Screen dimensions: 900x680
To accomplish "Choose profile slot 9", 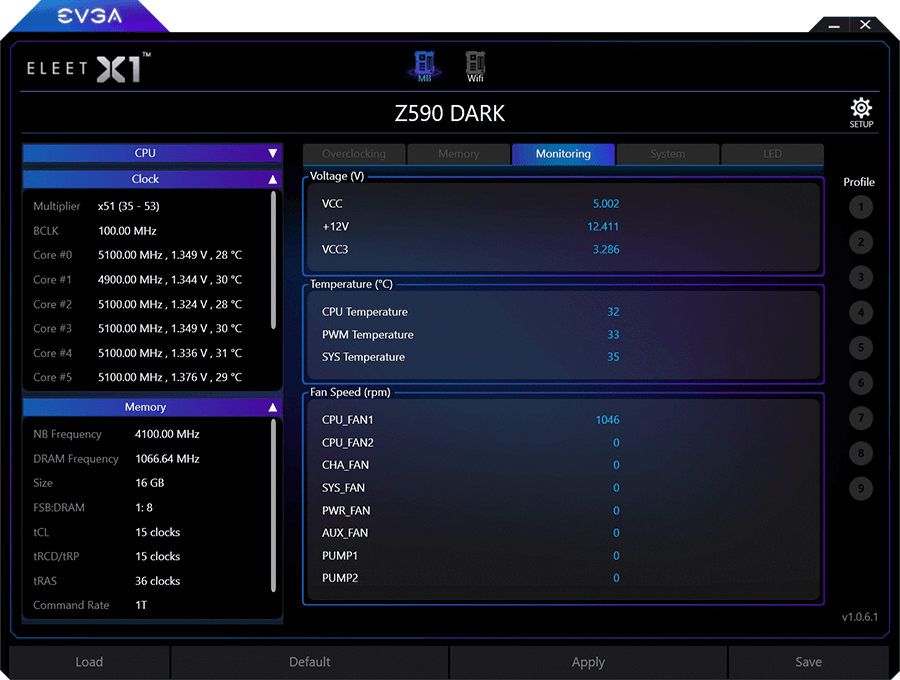I will [x=860, y=489].
